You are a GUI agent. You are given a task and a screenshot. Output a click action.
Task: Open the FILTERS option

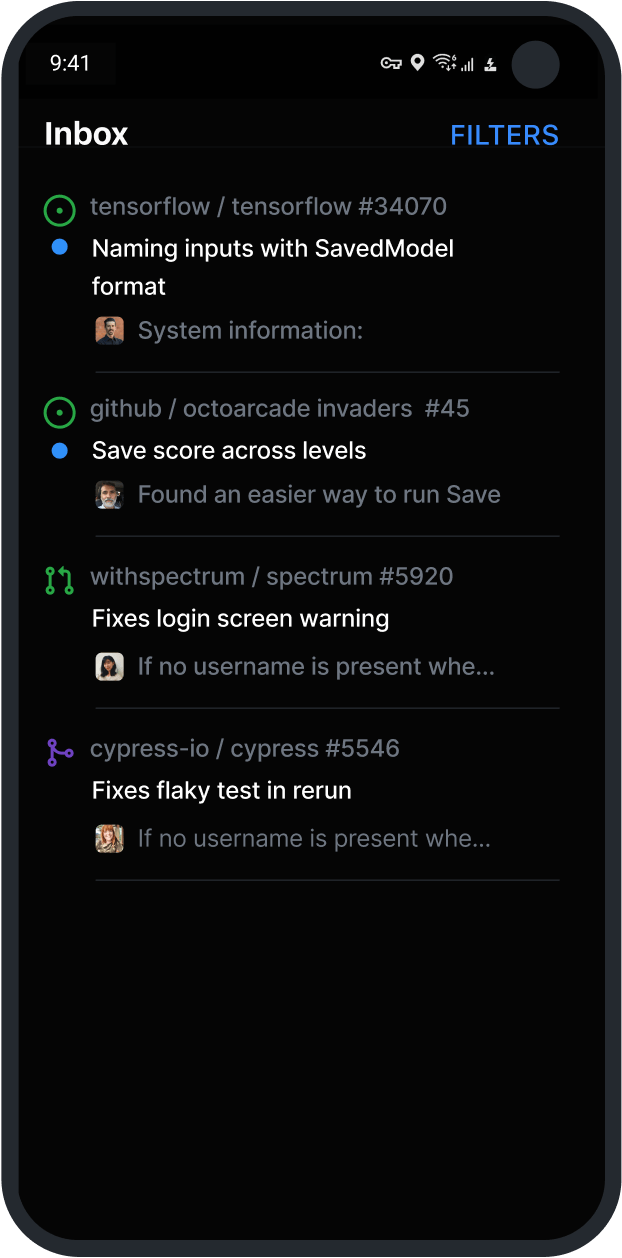[x=504, y=135]
